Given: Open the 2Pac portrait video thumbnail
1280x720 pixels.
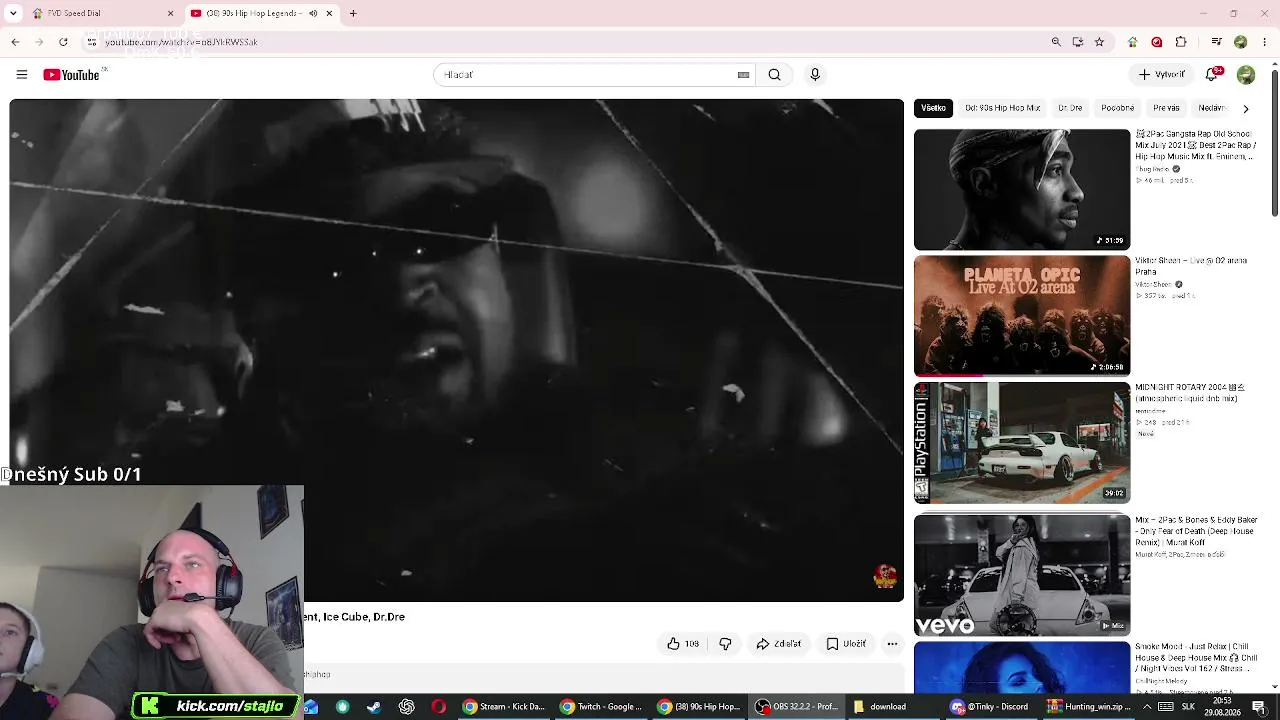Looking at the screenshot, I should pos(1022,189).
